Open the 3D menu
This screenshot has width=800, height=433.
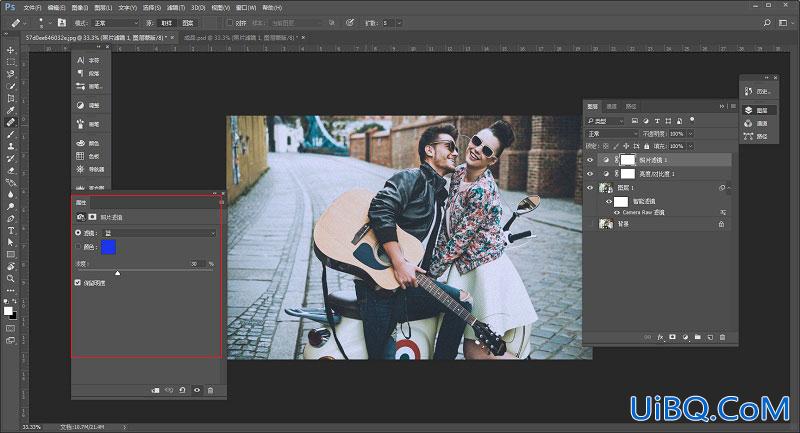(x=197, y=8)
